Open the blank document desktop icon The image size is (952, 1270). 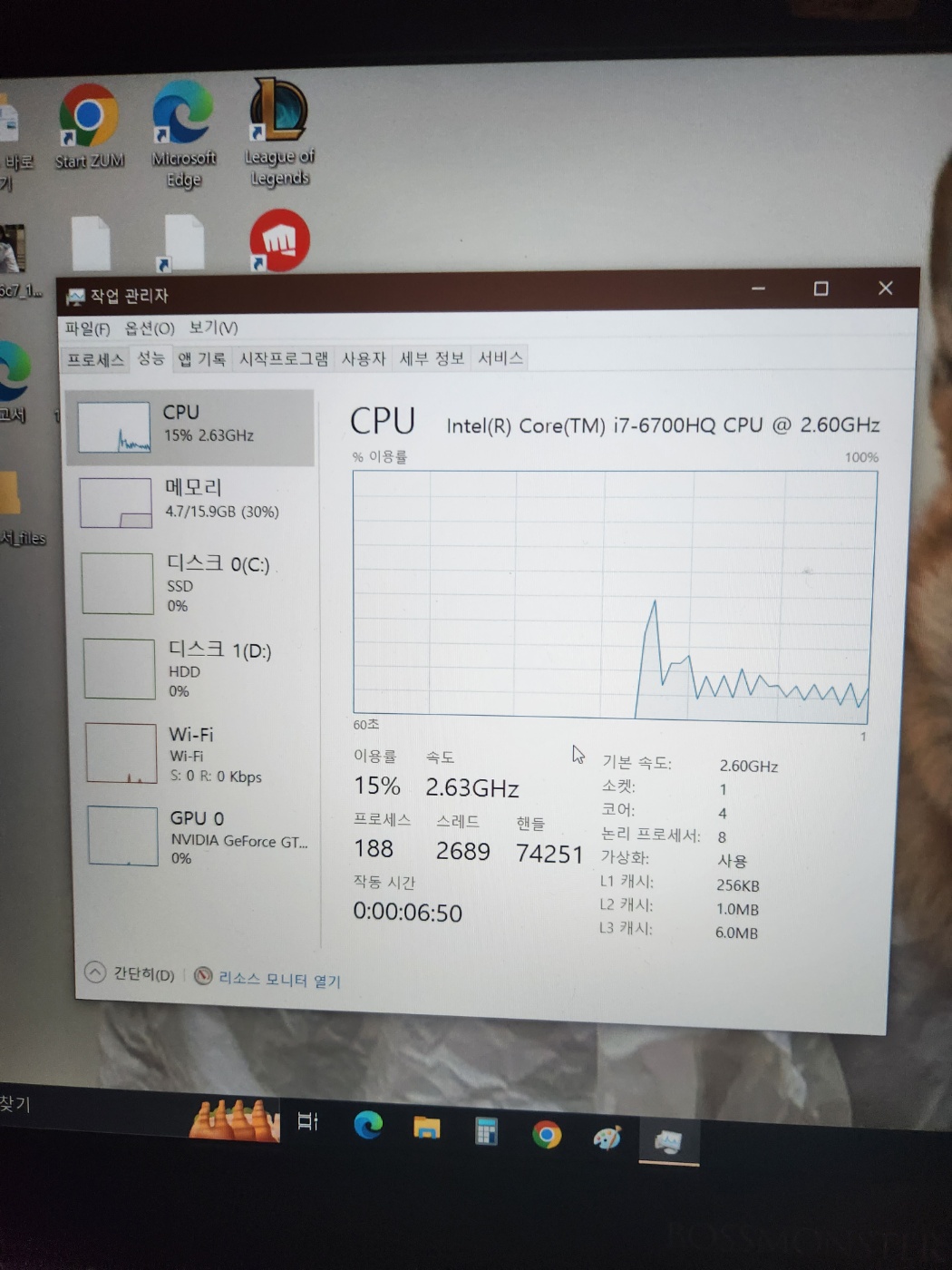coord(91,243)
